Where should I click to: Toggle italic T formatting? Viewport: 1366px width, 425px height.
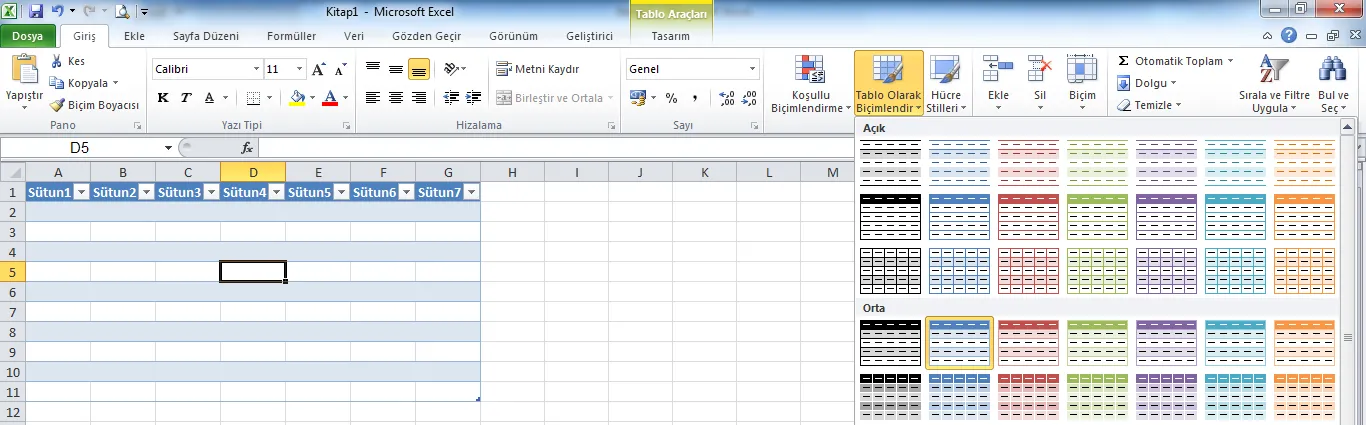186,98
